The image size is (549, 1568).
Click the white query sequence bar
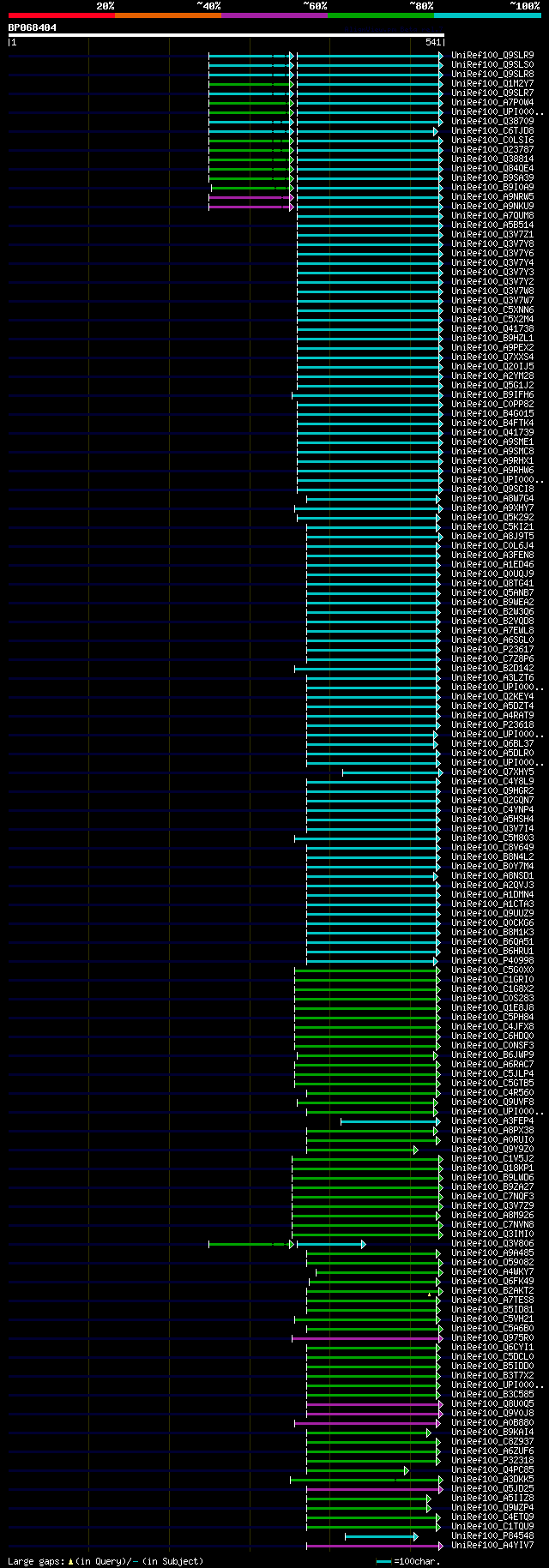click(x=226, y=35)
